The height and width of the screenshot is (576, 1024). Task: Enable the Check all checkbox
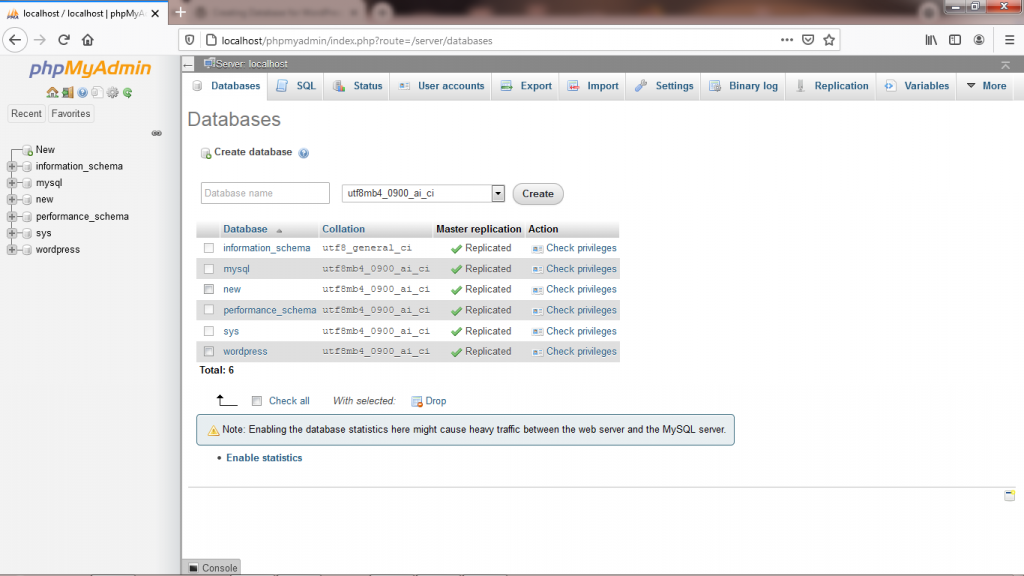(257, 401)
